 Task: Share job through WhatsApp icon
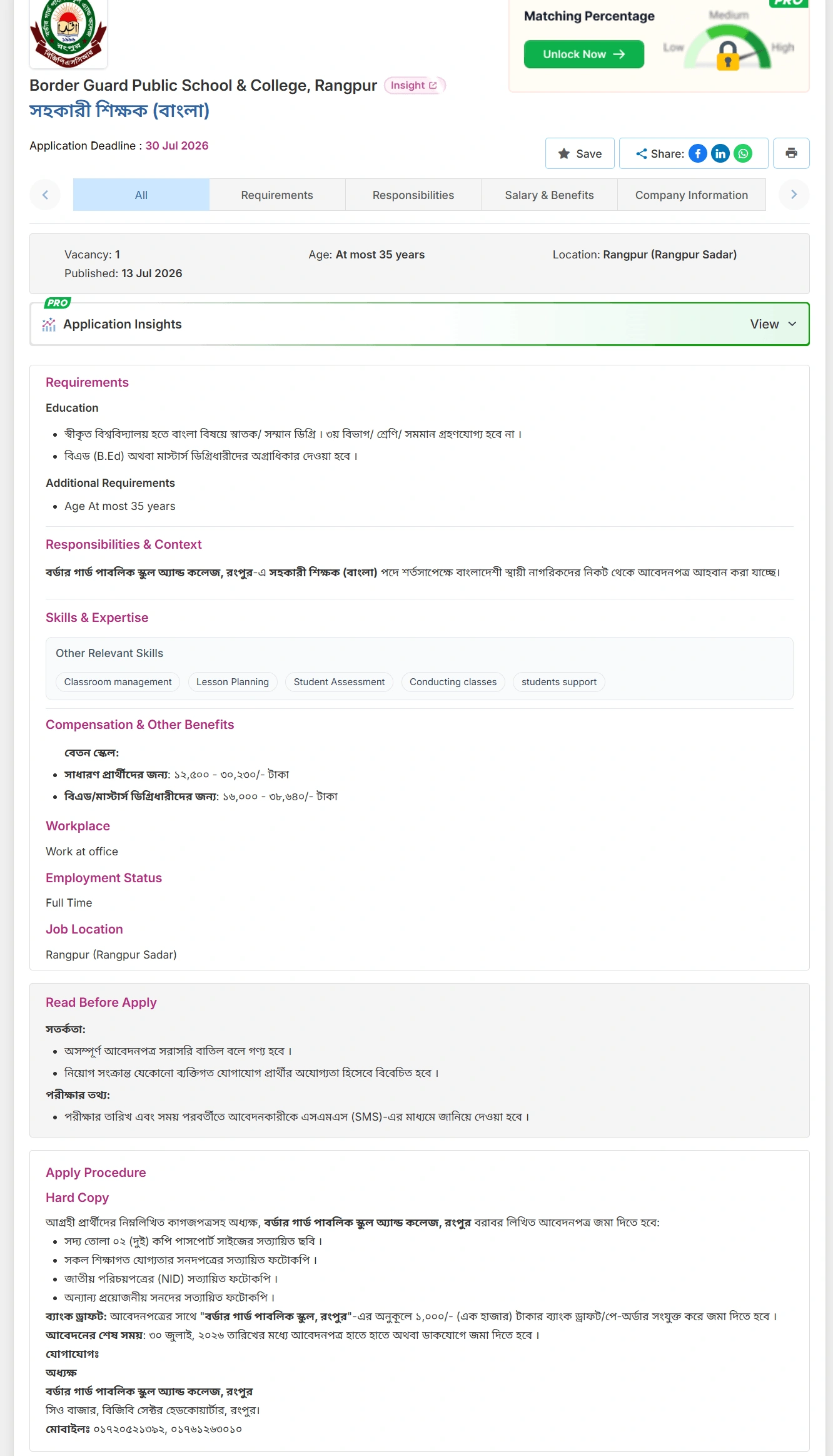(743, 153)
